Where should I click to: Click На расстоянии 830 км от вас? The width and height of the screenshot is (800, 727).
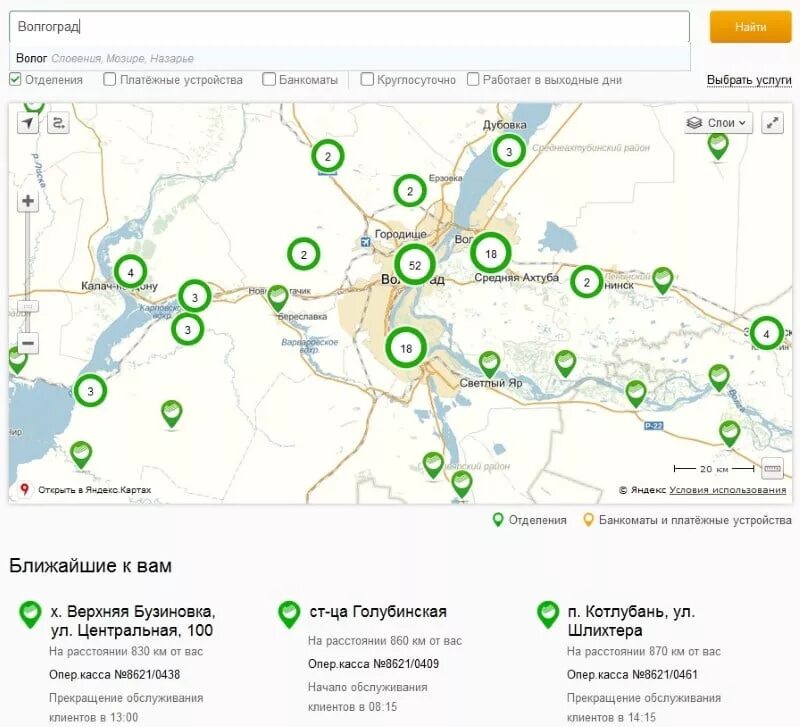coord(126,651)
